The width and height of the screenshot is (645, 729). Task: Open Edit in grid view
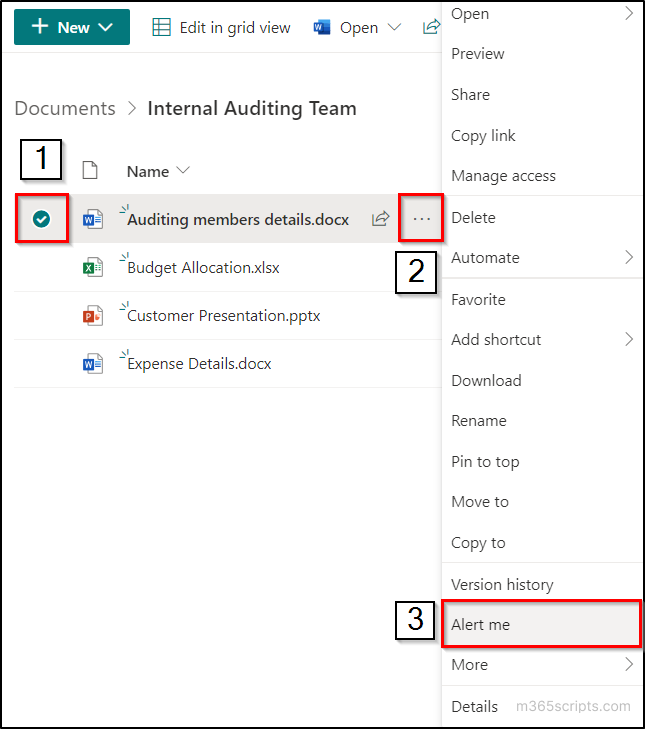coord(221,27)
